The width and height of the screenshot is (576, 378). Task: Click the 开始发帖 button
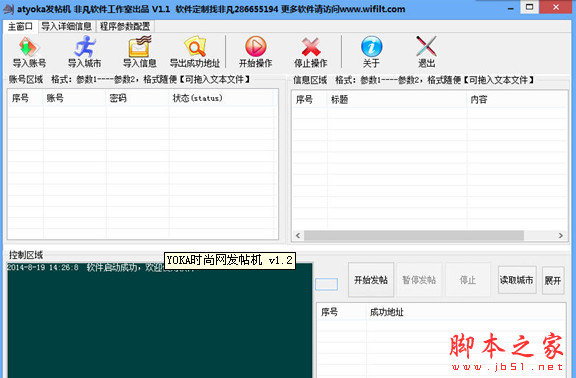(371, 280)
